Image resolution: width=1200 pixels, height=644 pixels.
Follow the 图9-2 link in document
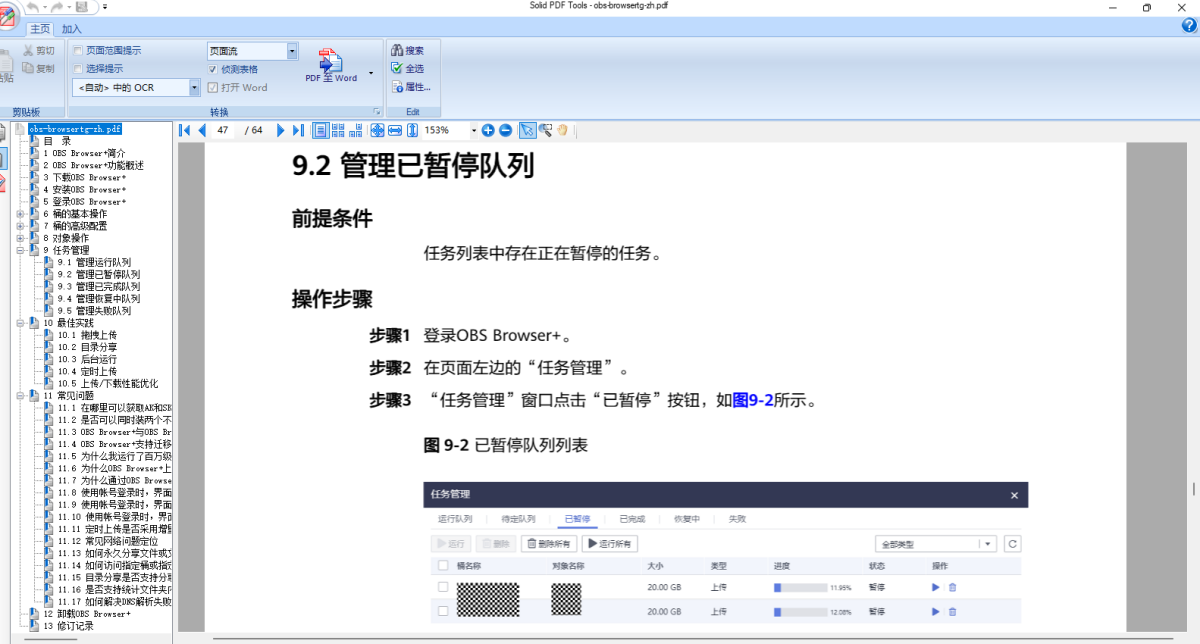(753, 401)
